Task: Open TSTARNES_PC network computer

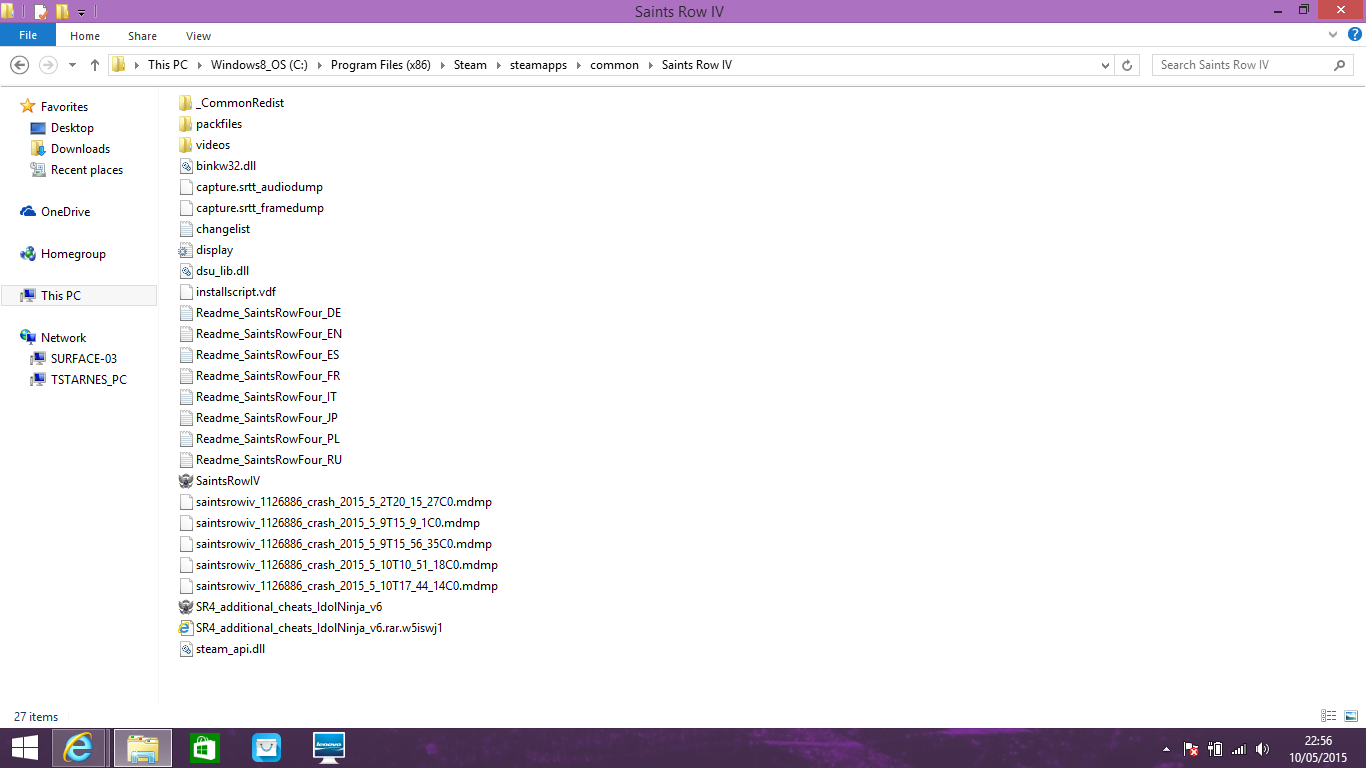Action: point(89,380)
